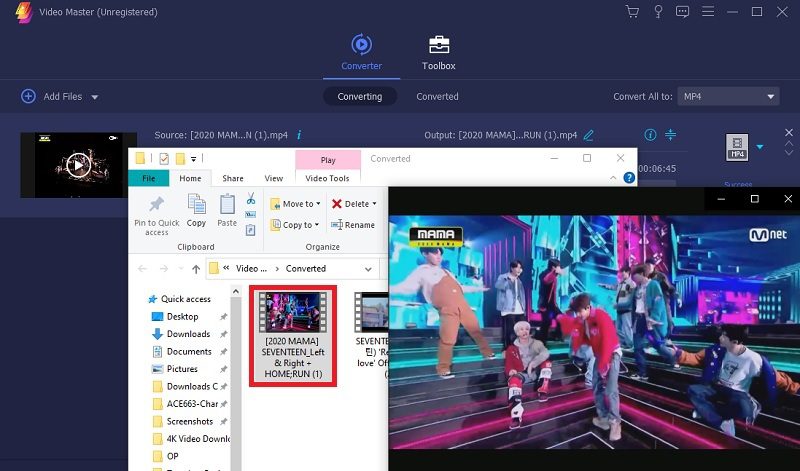Collapse the Explorer ribbon chevron
This screenshot has width=800, height=471.
(x=613, y=178)
